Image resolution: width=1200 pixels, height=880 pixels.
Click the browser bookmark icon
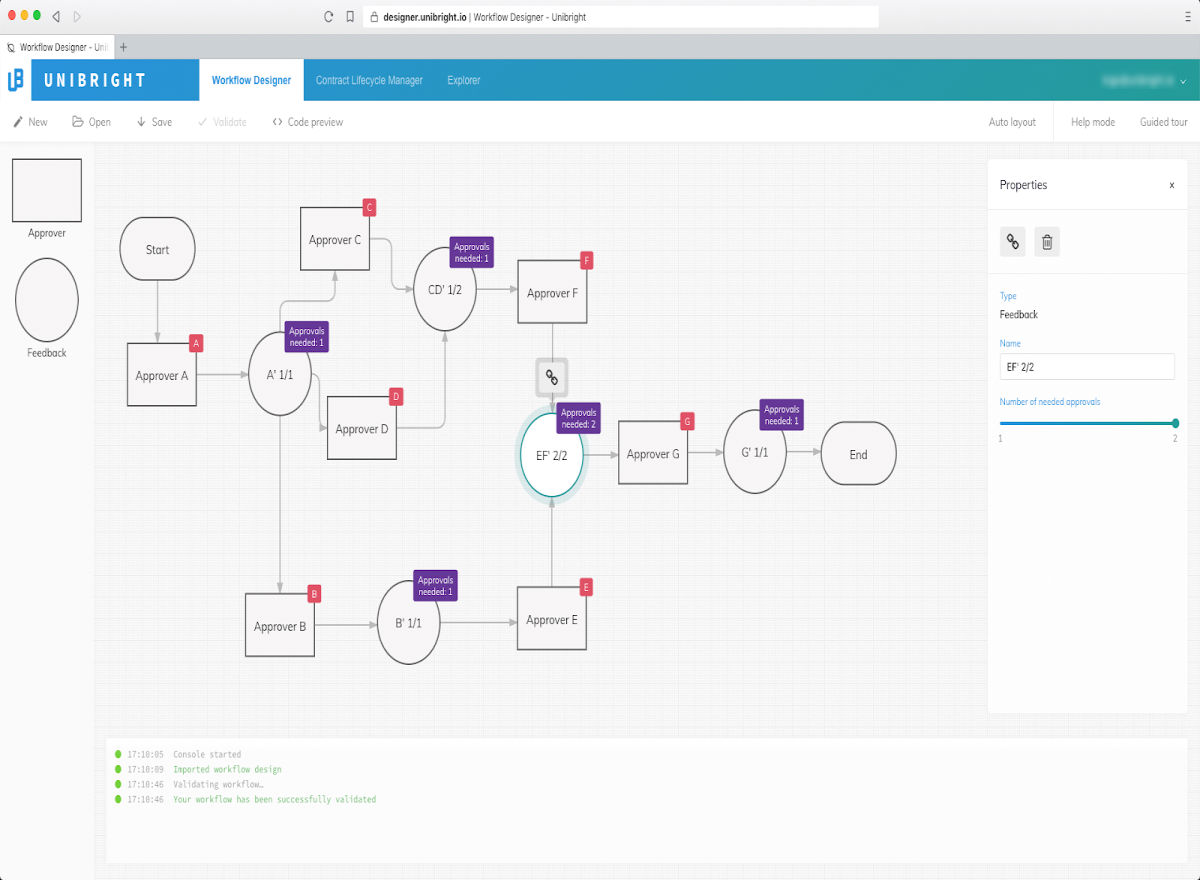(350, 16)
